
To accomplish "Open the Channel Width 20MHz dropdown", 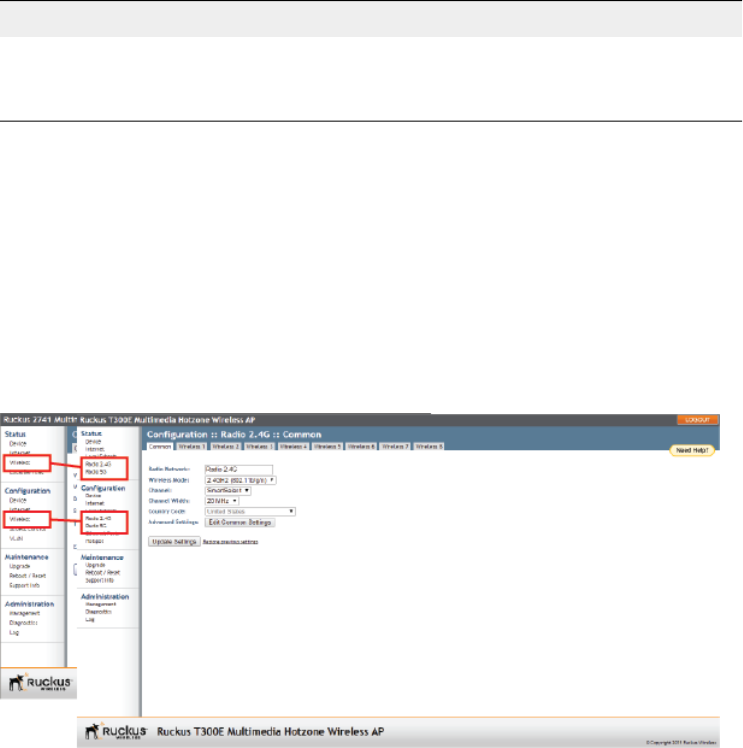I will pyautogui.click(x=222, y=501).
